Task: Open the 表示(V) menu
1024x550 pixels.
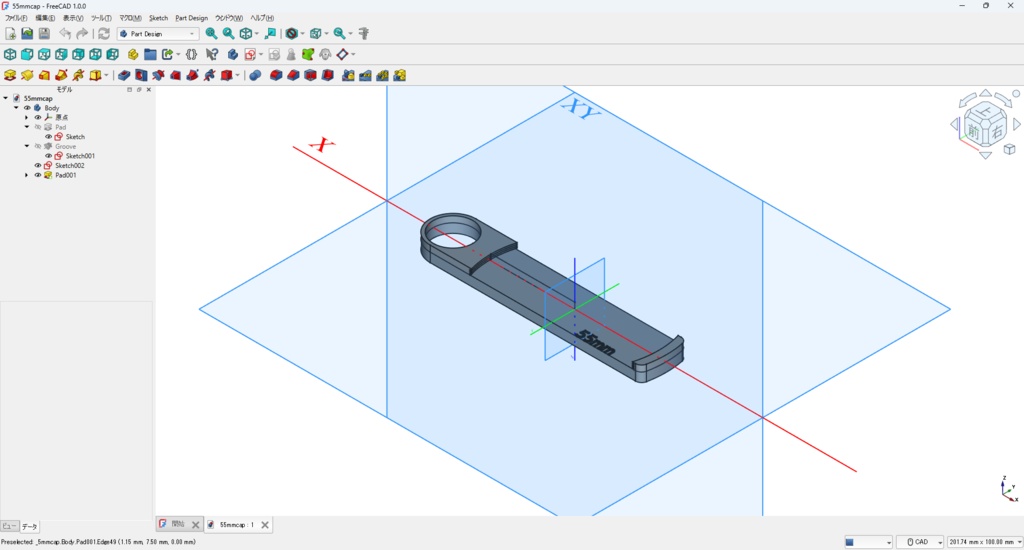Action: pyautogui.click(x=73, y=18)
